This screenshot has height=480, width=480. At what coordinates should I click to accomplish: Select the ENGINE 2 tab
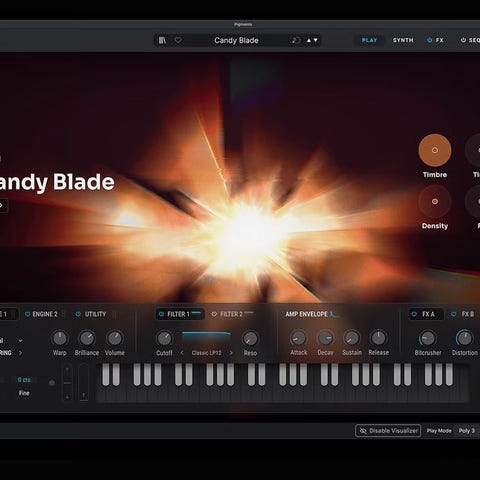(45, 314)
